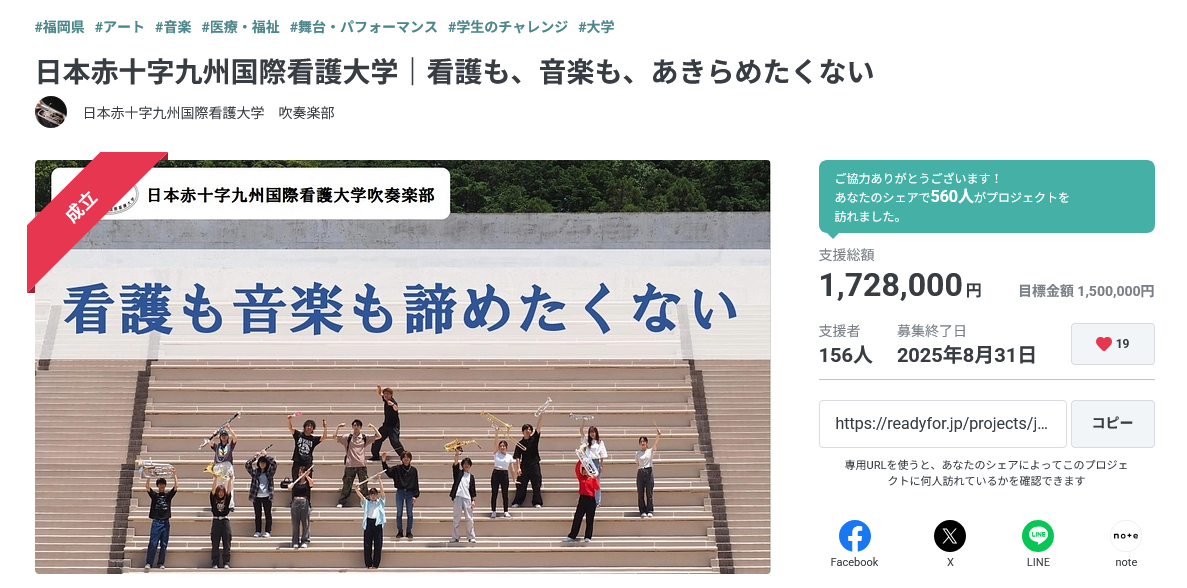This screenshot has height=588, width=1187.
Task: Open the #音楽 tag
Action: 173,27
